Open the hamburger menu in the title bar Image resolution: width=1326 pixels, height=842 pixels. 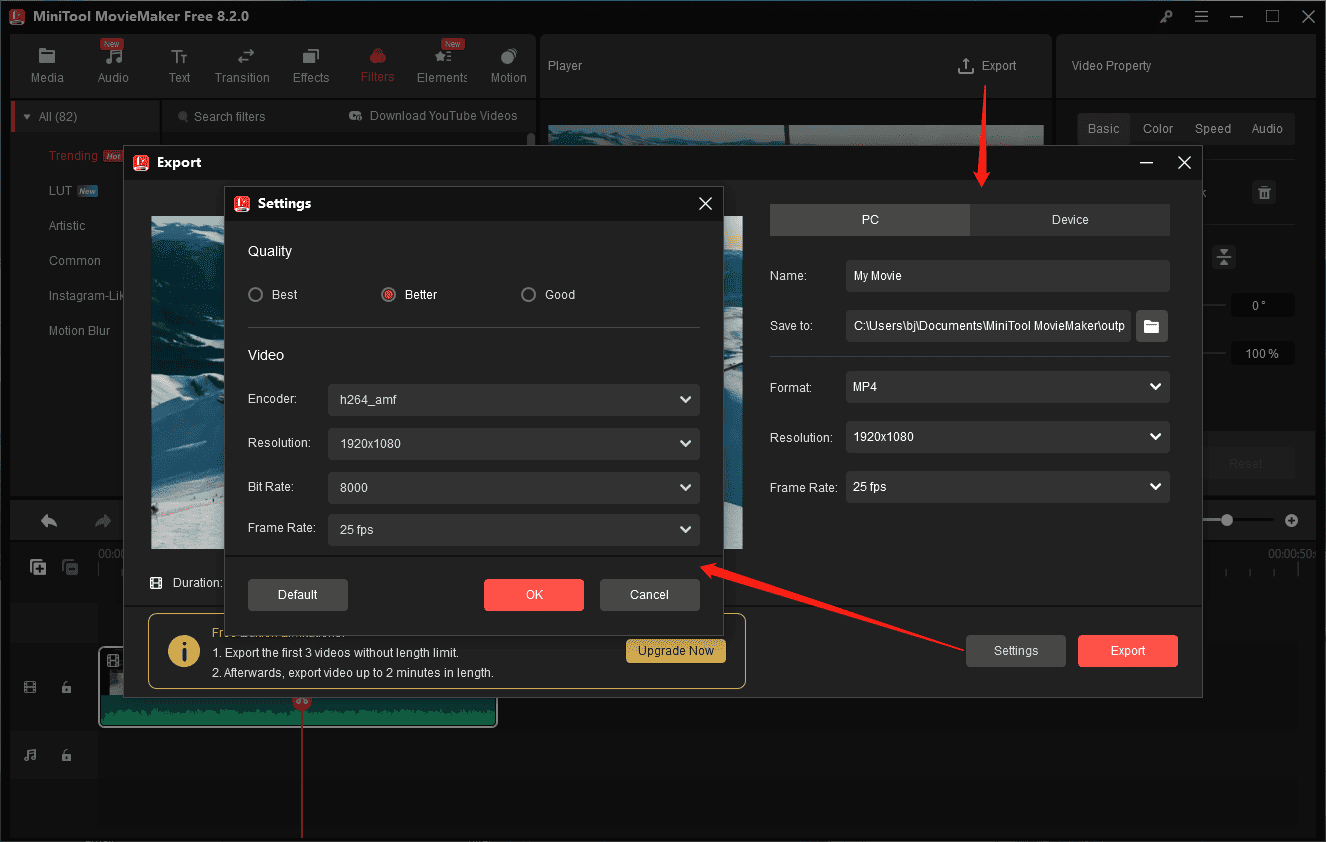[x=1201, y=17]
